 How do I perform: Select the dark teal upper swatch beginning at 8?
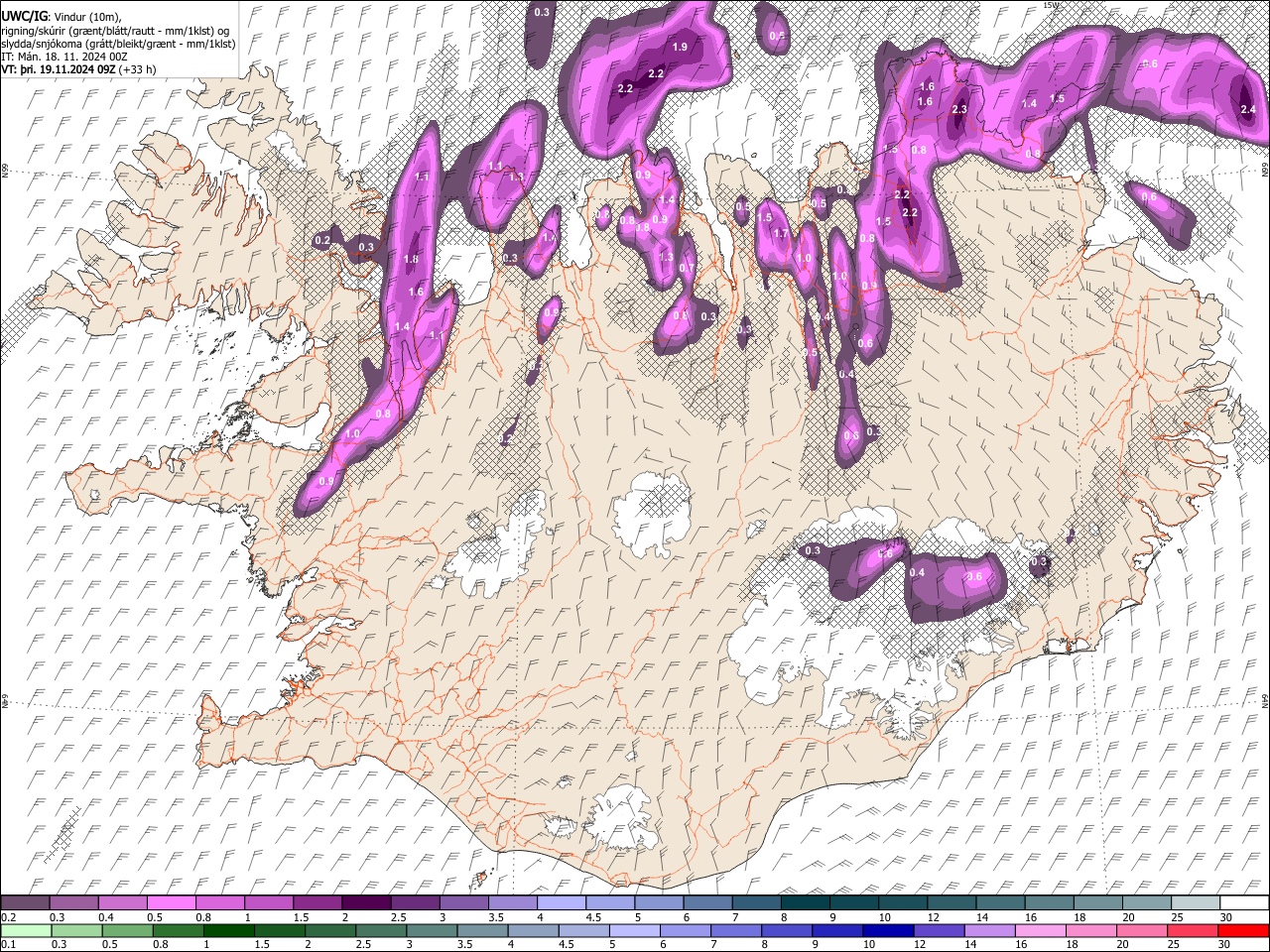tap(805, 903)
